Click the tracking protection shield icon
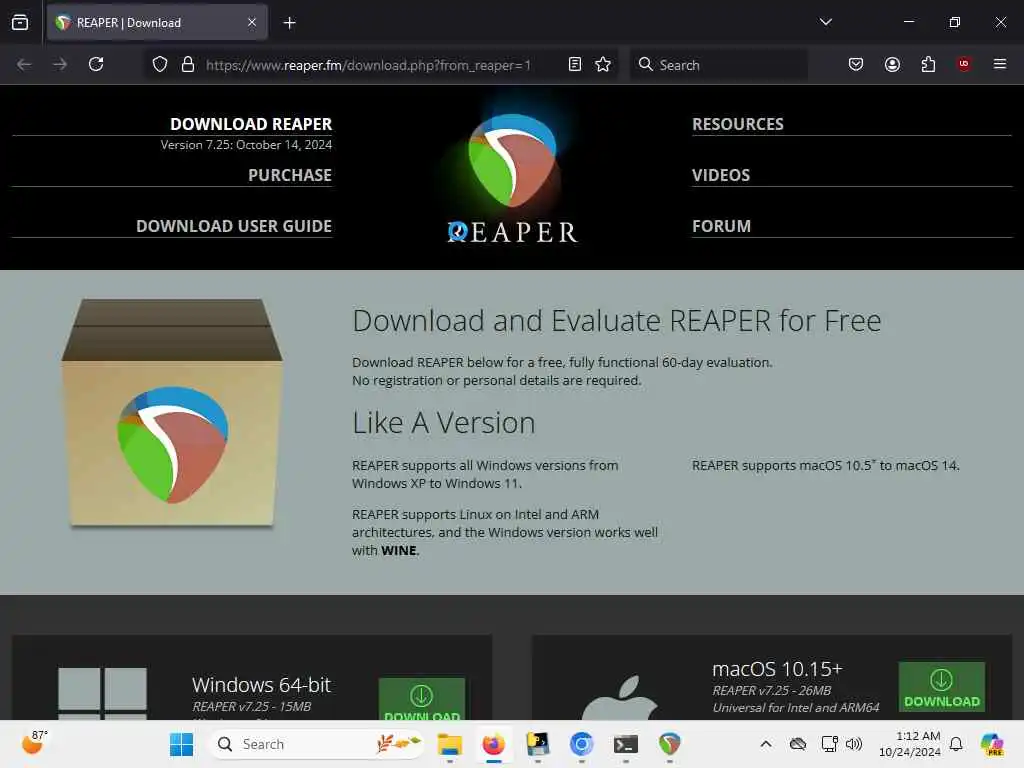Viewport: 1024px width, 768px height. pyautogui.click(x=160, y=64)
